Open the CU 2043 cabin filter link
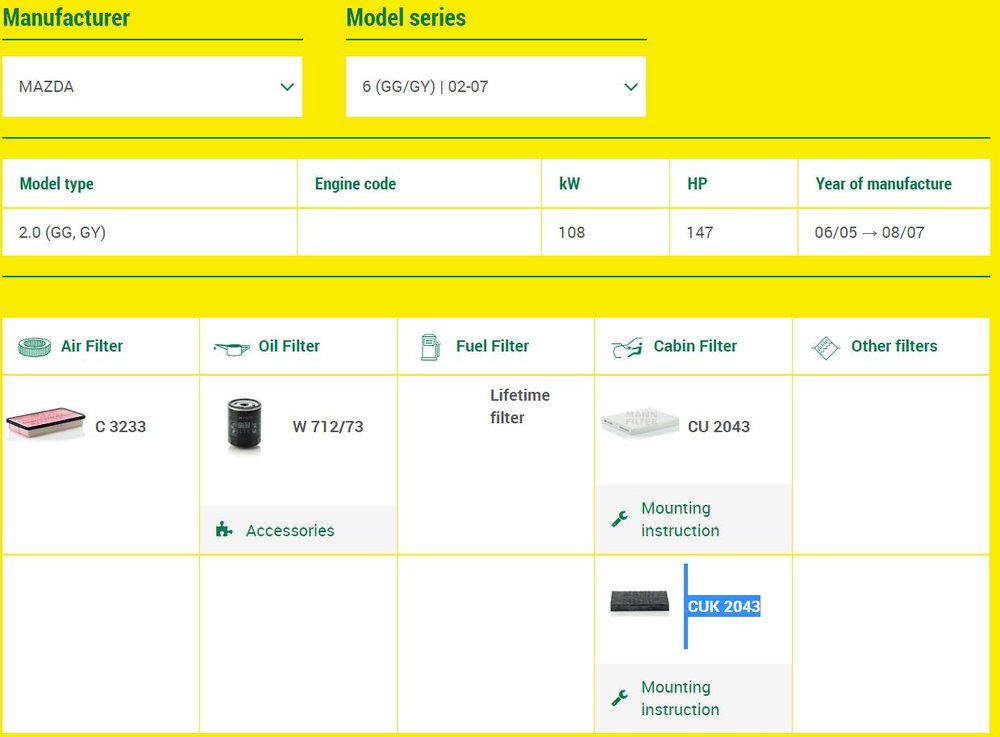 point(719,427)
